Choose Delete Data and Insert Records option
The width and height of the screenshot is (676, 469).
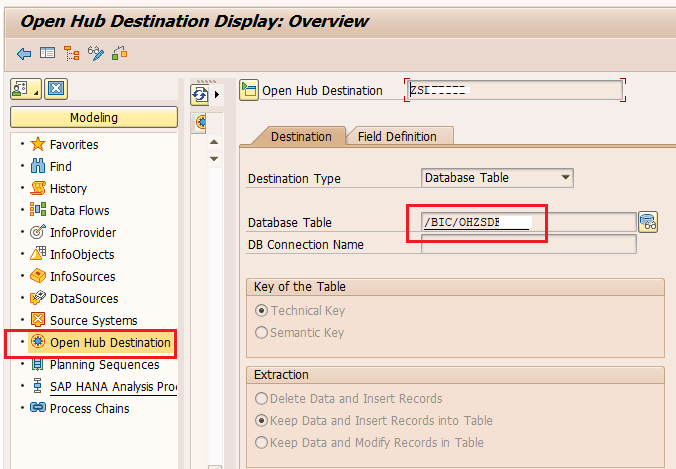262,399
